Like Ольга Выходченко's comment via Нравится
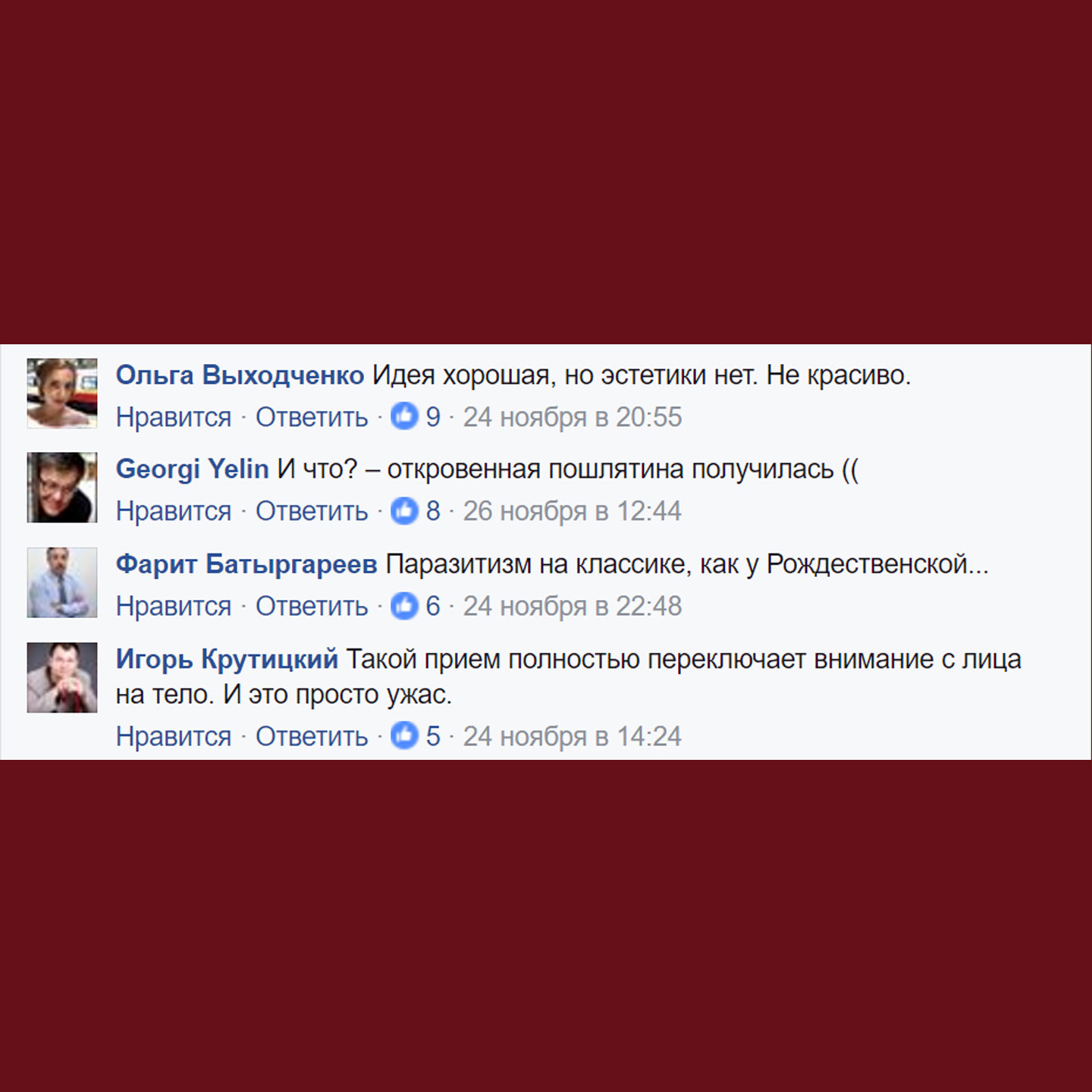1092x1092 pixels. coord(174,417)
